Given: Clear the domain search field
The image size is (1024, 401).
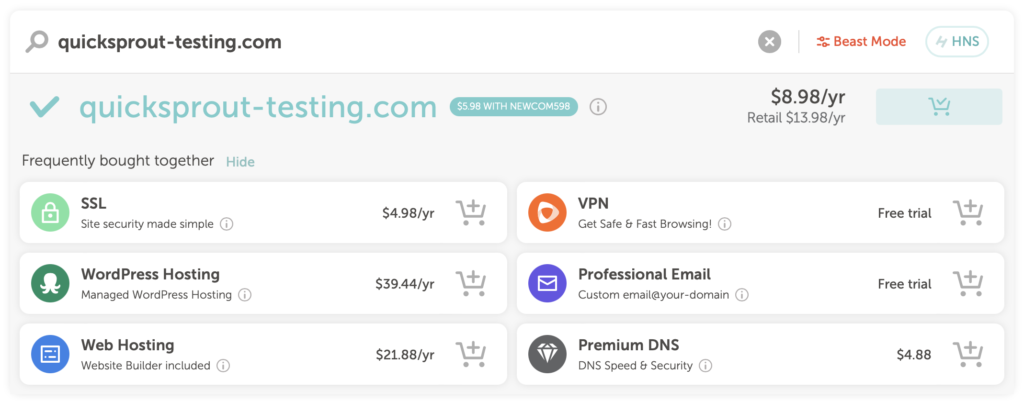Looking at the screenshot, I should point(769,42).
